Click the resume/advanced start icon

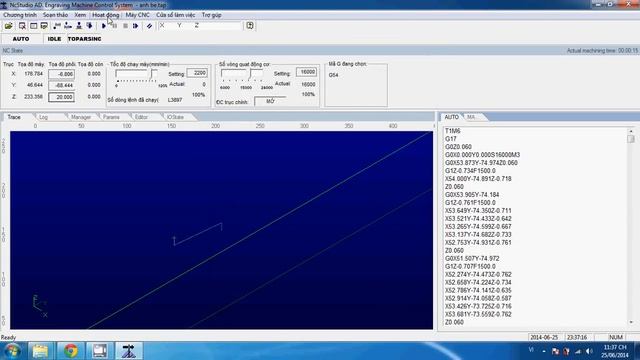[136, 26]
